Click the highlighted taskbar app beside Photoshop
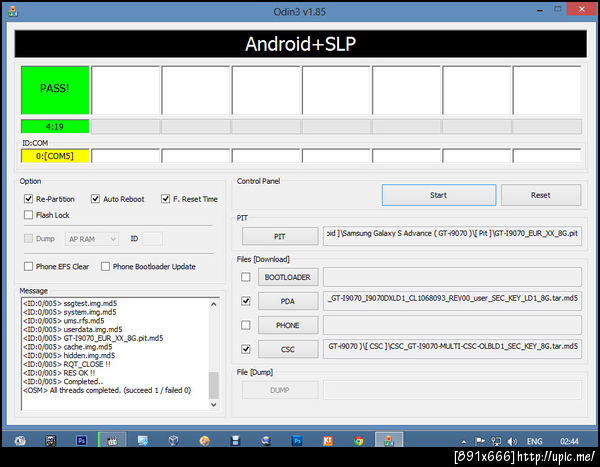This screenshot has width=600, height=467. click(112, 440)
